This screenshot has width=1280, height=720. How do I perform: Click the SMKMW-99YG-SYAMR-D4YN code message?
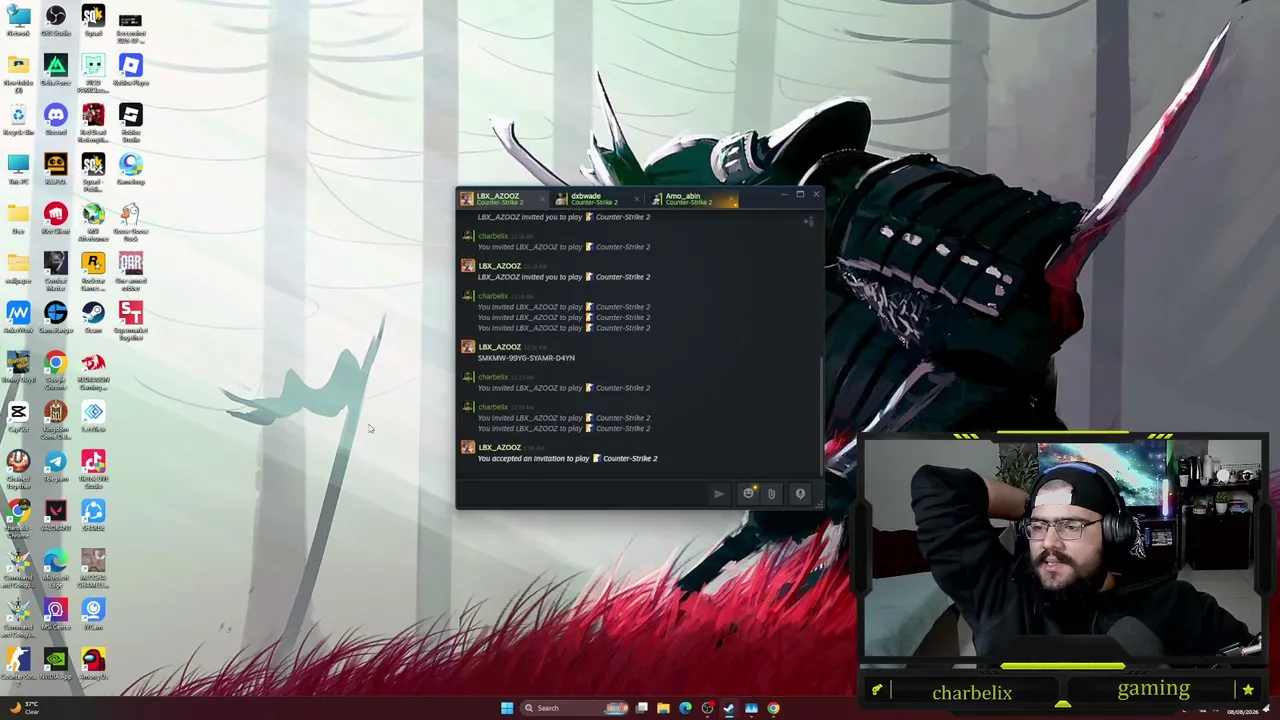(526, 358)
